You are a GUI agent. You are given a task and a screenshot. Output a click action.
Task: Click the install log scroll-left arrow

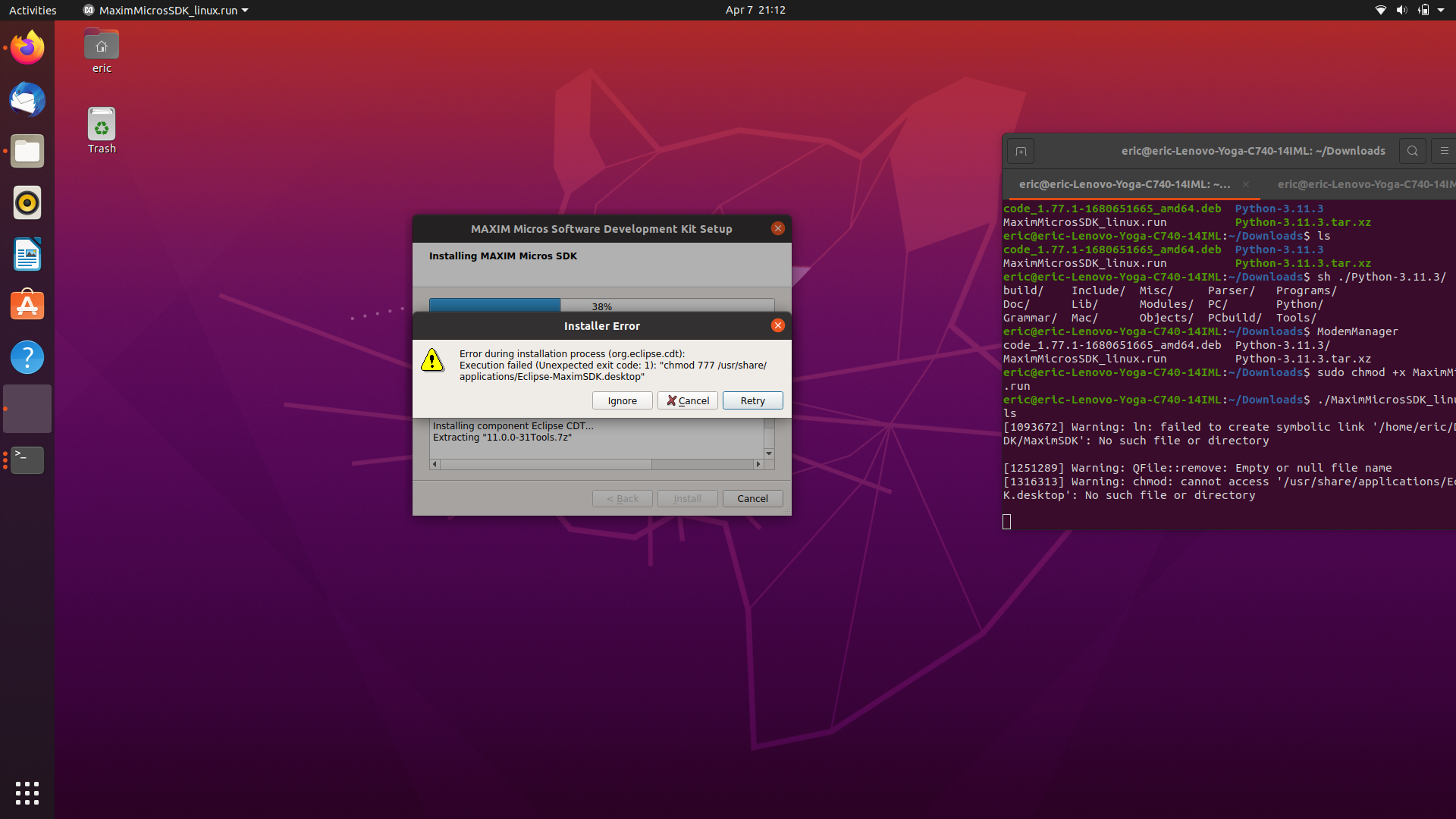(435, 464)
